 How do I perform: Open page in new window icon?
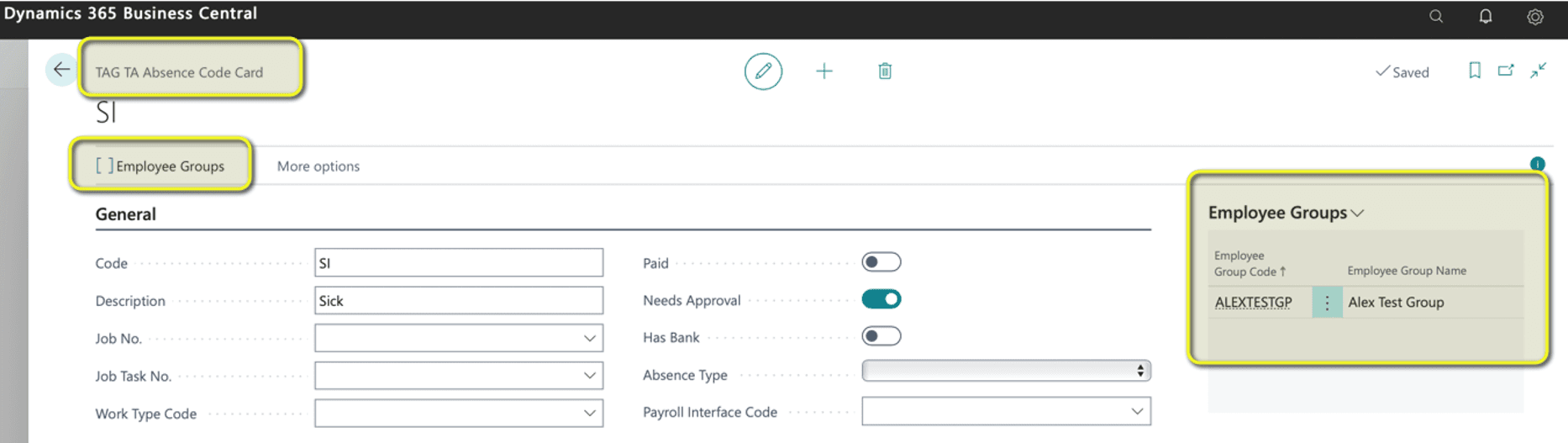[x=1506, y=71]
